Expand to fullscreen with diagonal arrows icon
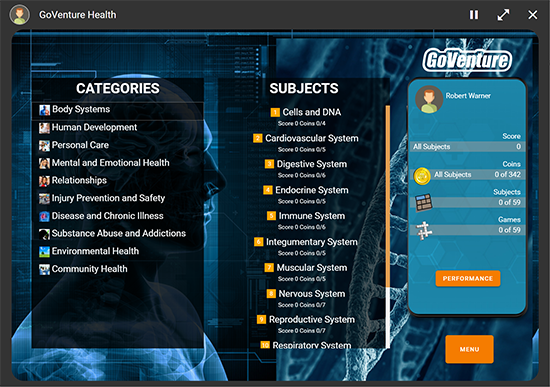This screenshot has width=550, height=387. point(503,15)
